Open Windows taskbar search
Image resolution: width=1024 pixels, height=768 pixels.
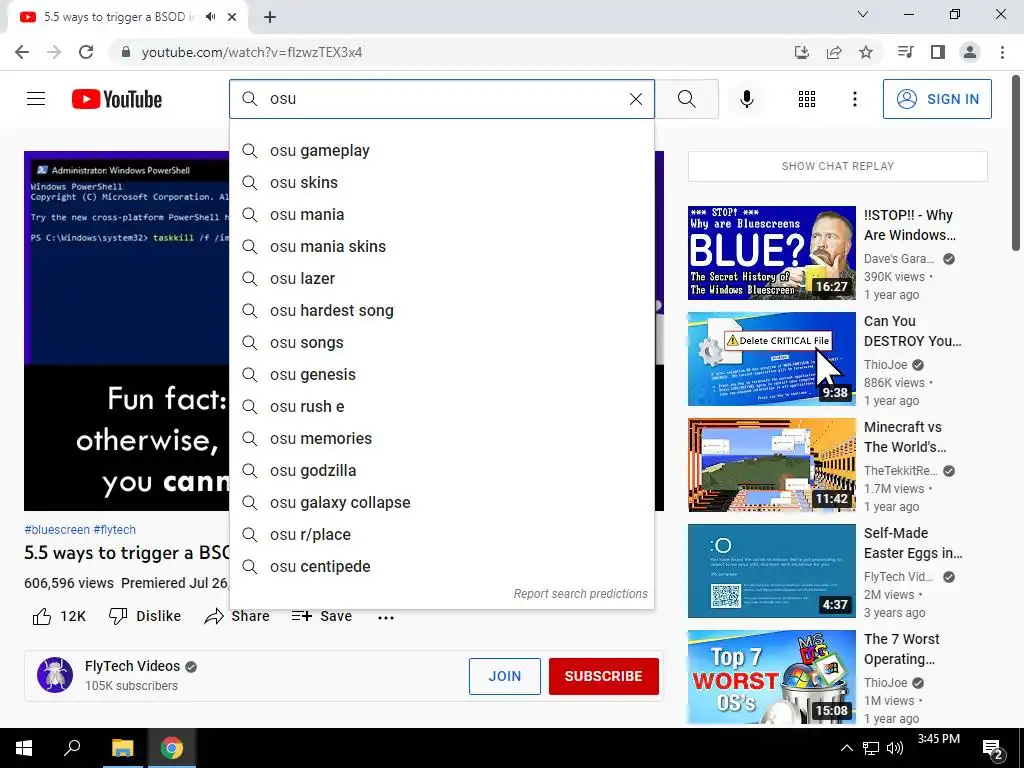72,748
